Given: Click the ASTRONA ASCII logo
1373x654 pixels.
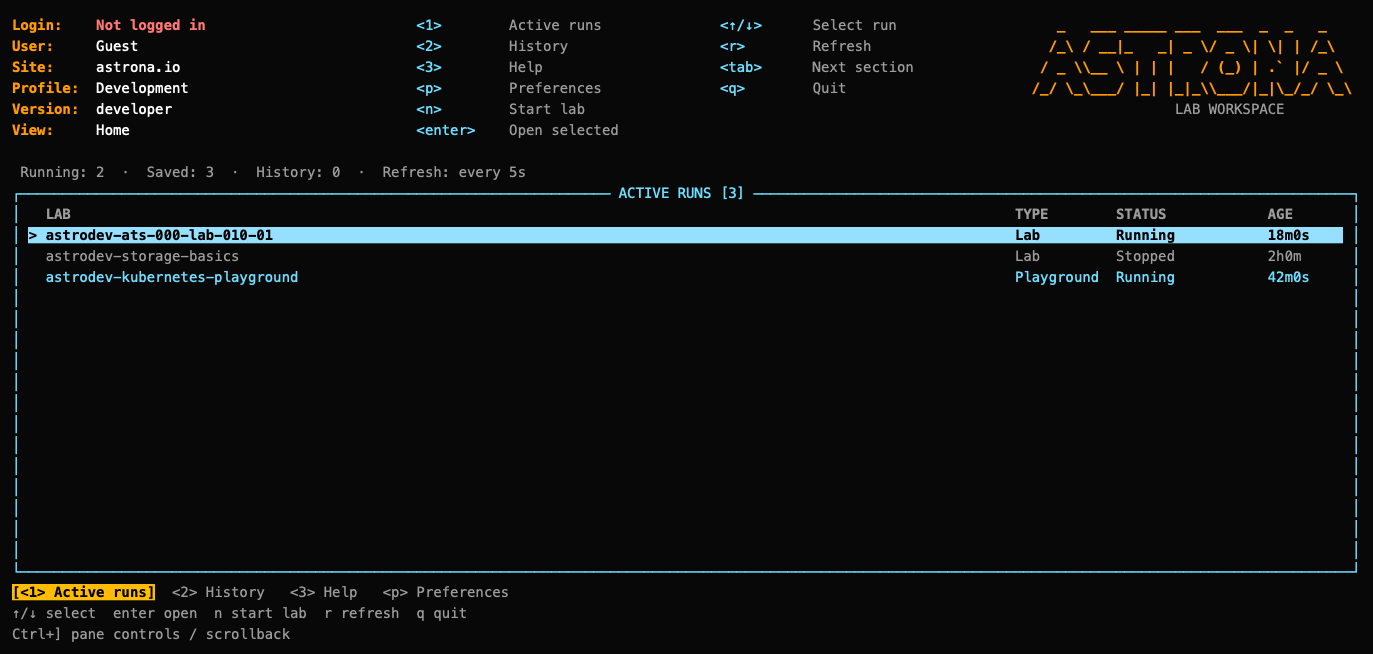Looking at the screenshot, I should 1192,61.
